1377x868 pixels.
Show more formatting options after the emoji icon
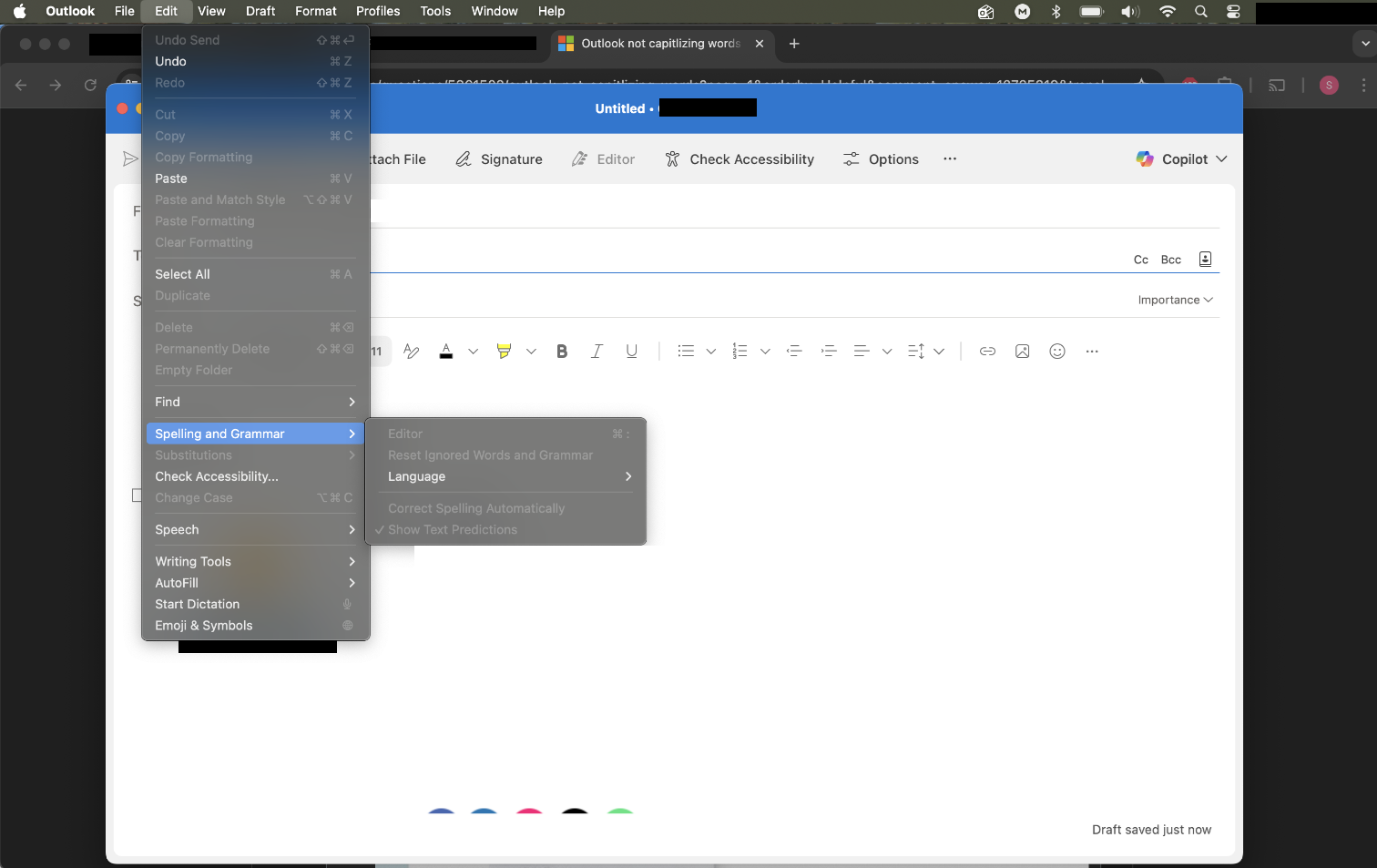(x=1092, y=352)
